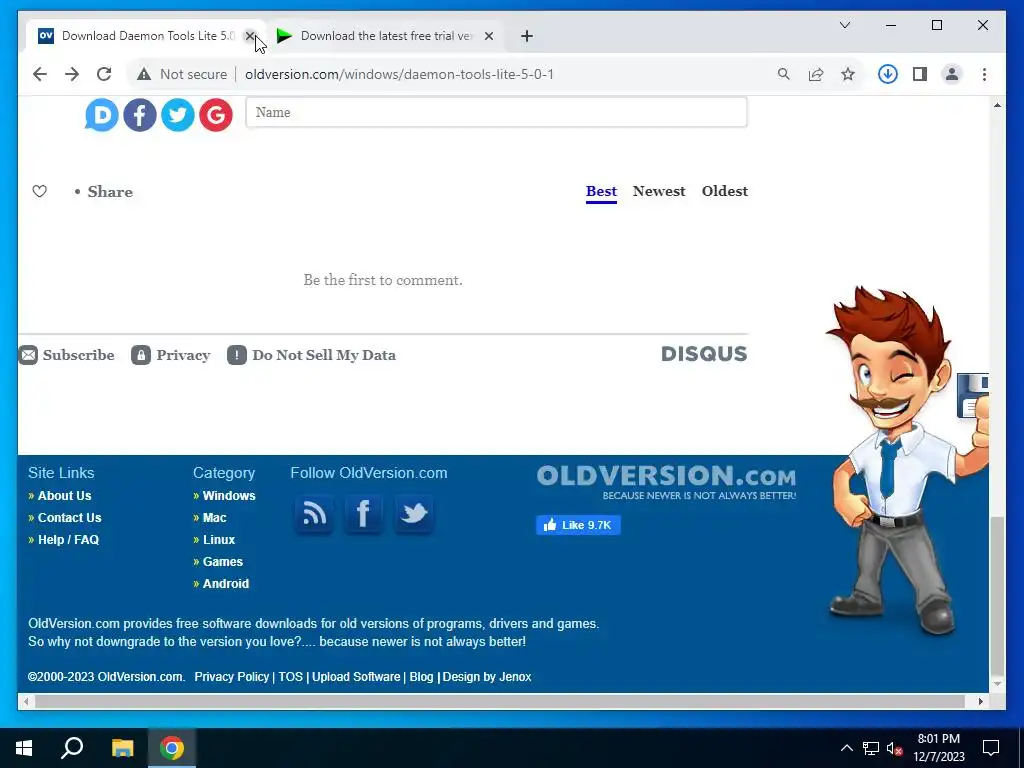Open the Linux category link
The width and height of the screenshot is (1024, 768).
pyautogui.click(x=219, y=540)
